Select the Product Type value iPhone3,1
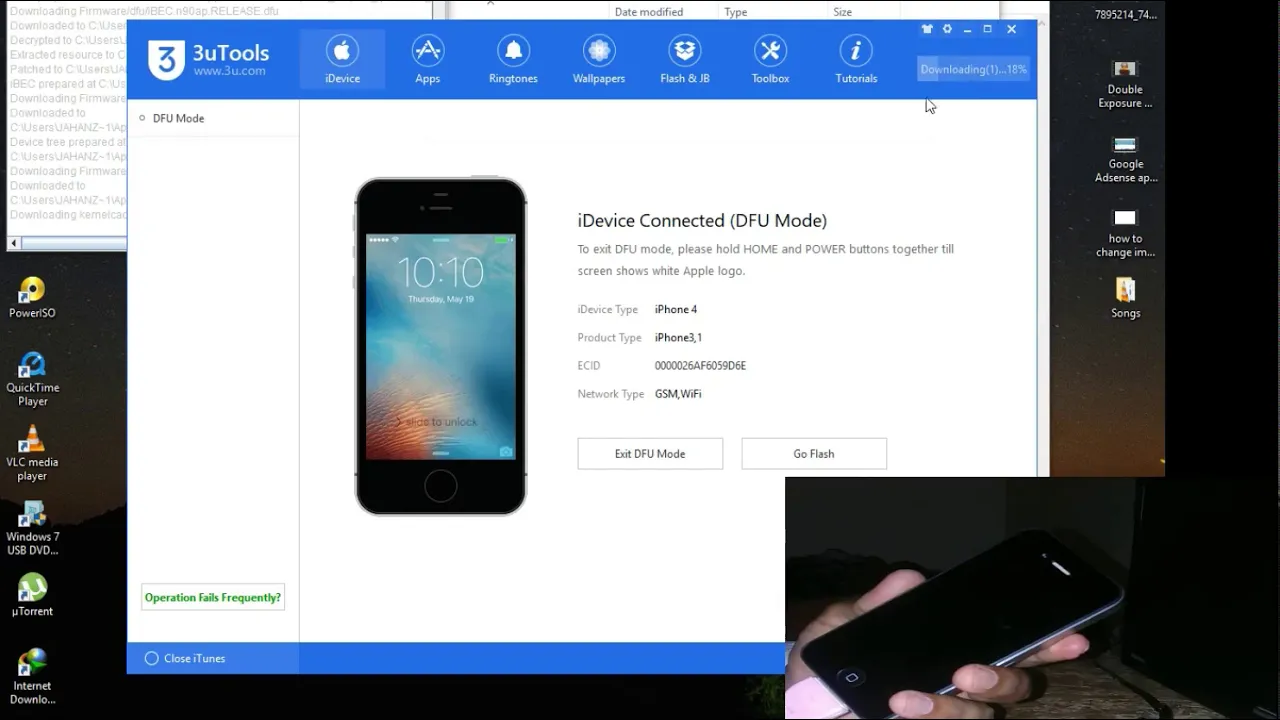Viewport: 1280px width, 720px height. tap(678, 337)
